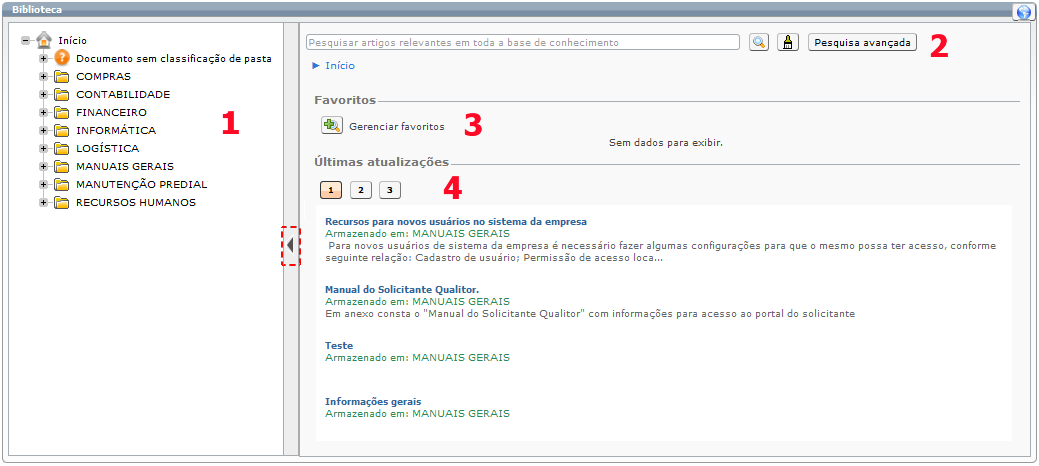
Task: Expand the MANUTENÇÃO PREDIAL folder node
Action: tap(44, 184)
